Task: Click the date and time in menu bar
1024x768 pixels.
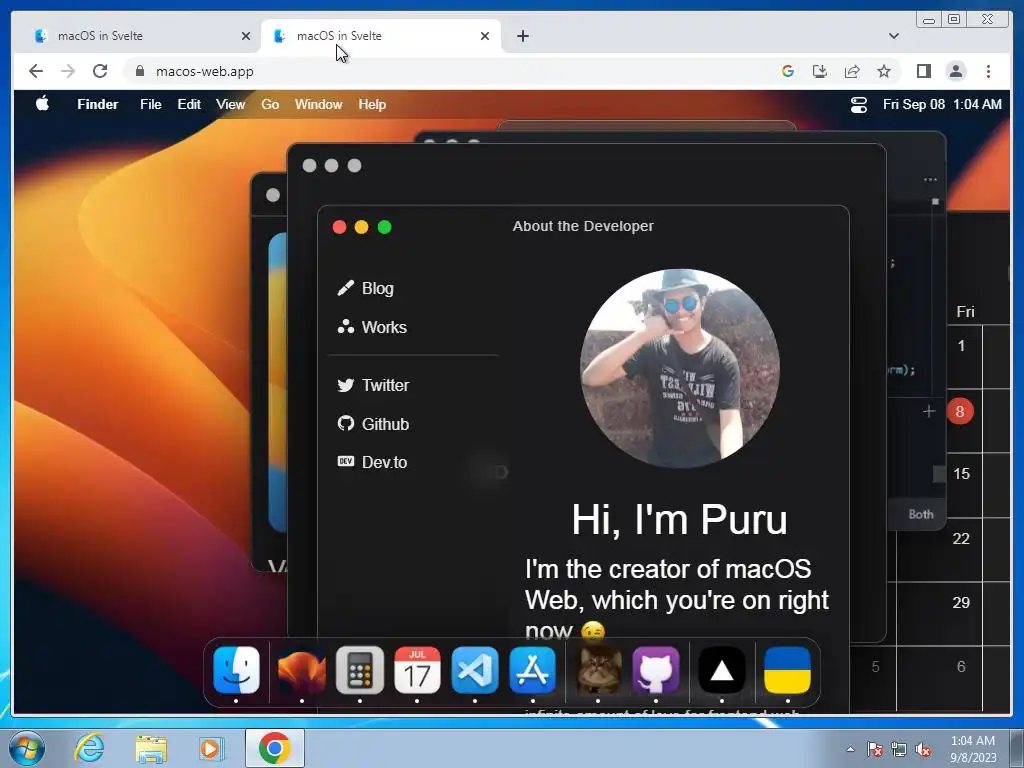Action: click(942, 104)
